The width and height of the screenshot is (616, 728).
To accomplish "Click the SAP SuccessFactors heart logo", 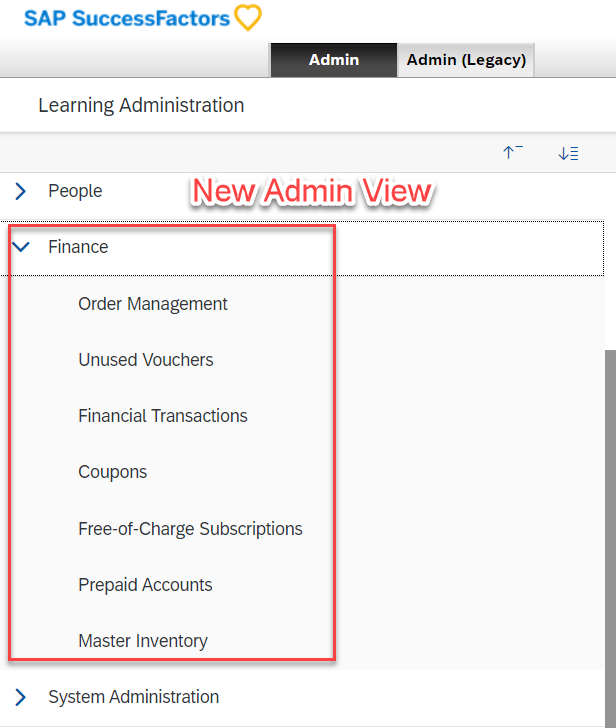I will (248, 18).
